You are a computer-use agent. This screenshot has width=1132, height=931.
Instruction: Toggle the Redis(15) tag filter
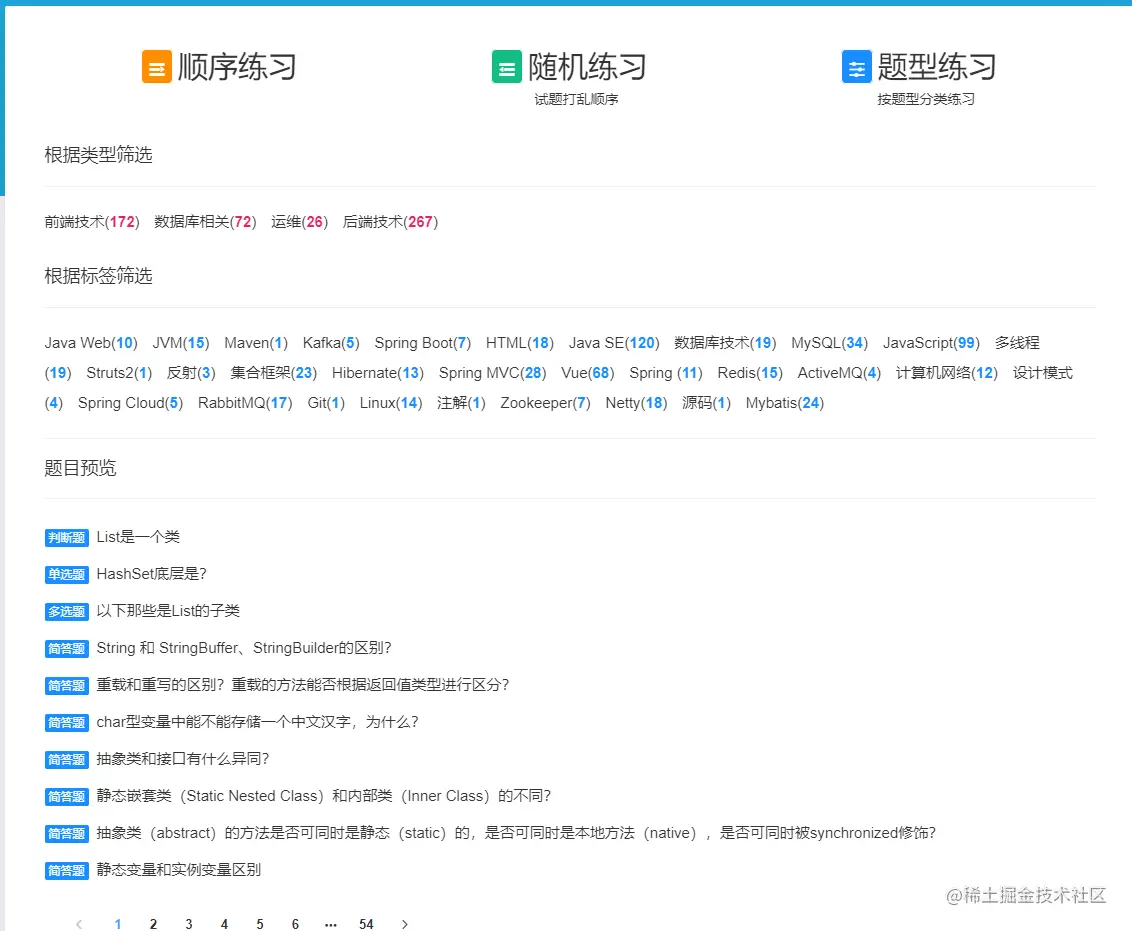(749, 372)
